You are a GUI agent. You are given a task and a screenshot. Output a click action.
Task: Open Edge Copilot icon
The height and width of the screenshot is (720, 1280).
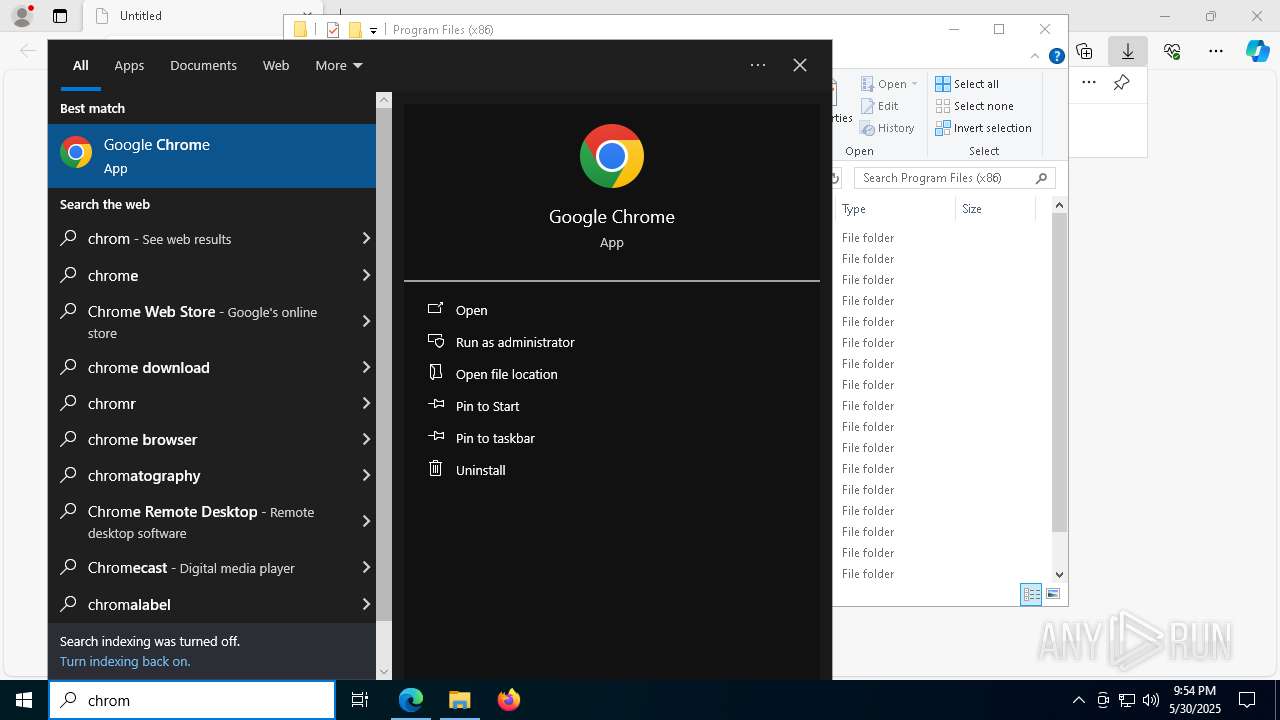(1258, 51)
